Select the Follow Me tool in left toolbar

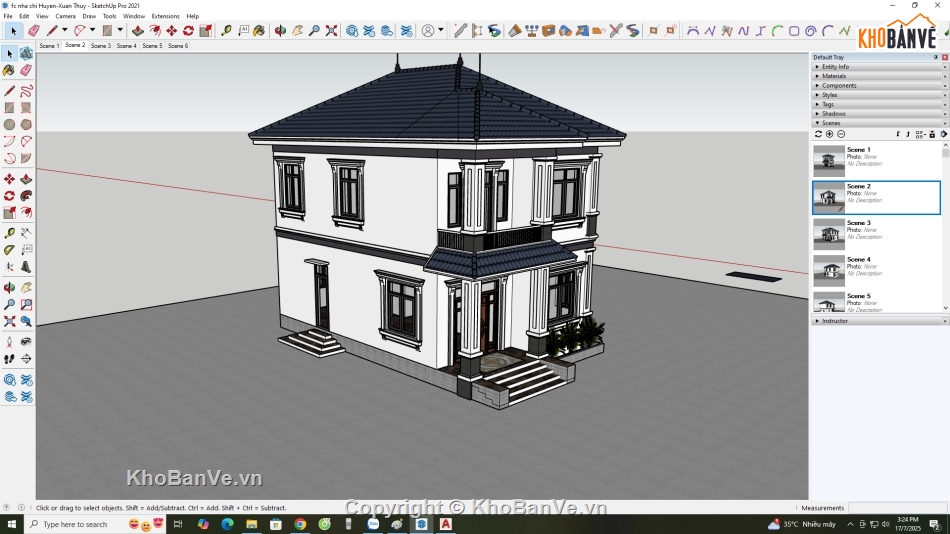tap(26, 196)
